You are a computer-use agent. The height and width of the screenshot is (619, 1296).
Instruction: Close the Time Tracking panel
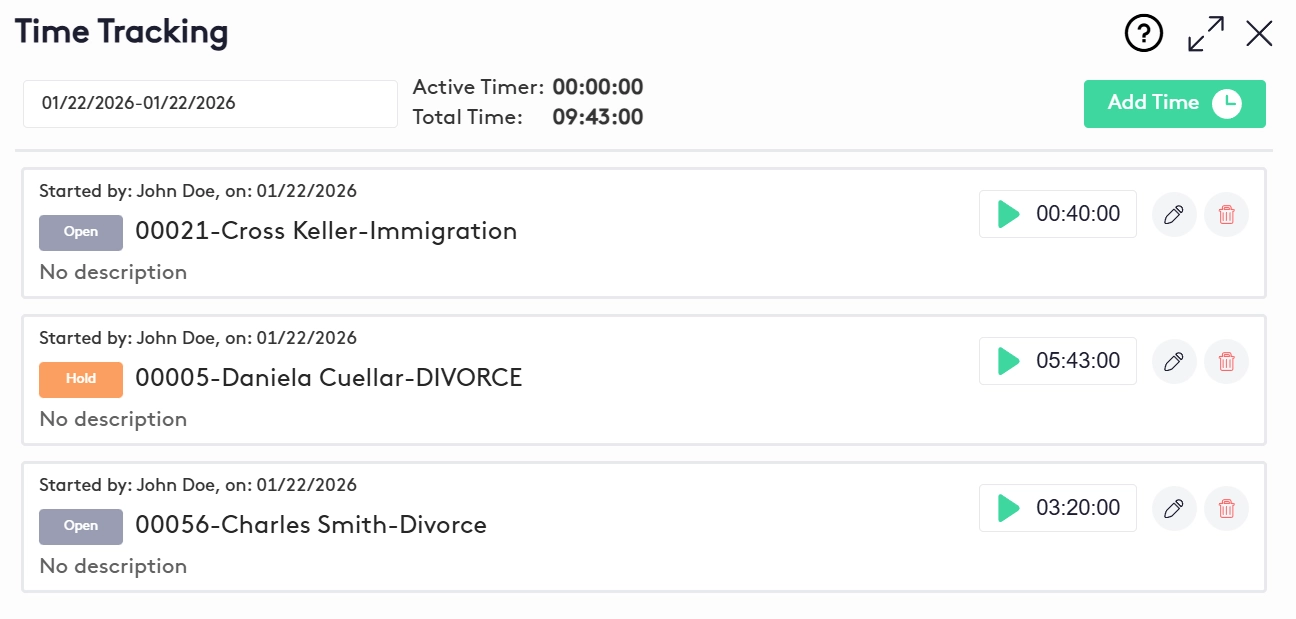[x=1259, y=34]
